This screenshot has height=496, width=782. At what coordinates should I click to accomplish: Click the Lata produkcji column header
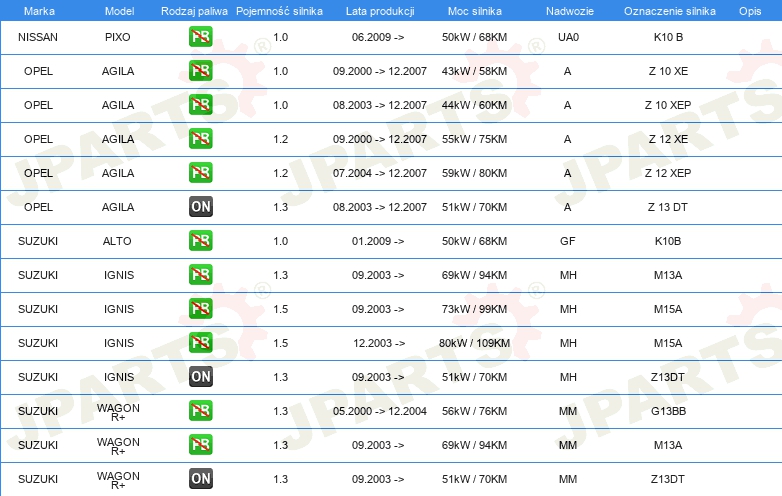click(380, 11)
